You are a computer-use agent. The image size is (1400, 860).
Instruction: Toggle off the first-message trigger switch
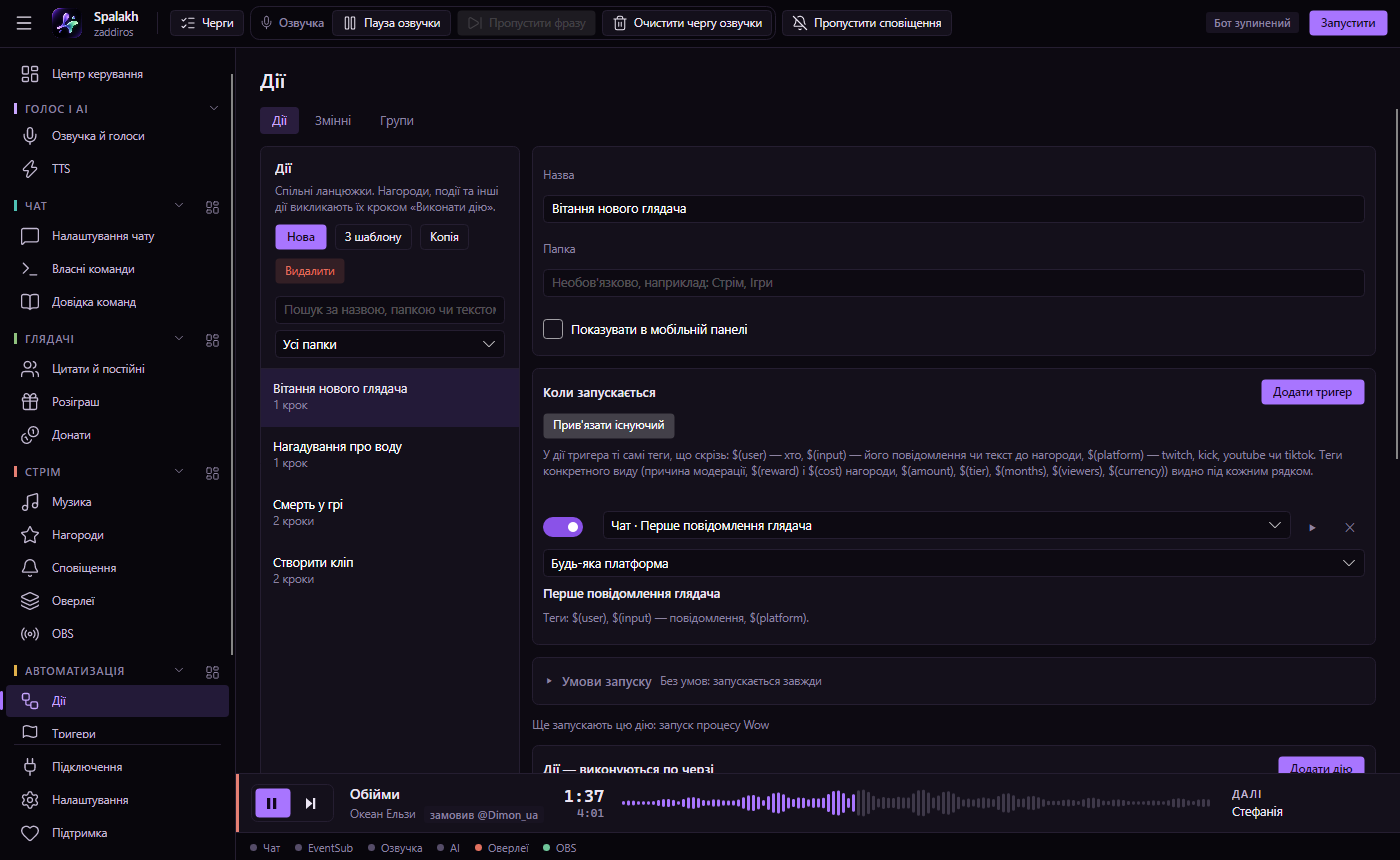click(563, 526)
